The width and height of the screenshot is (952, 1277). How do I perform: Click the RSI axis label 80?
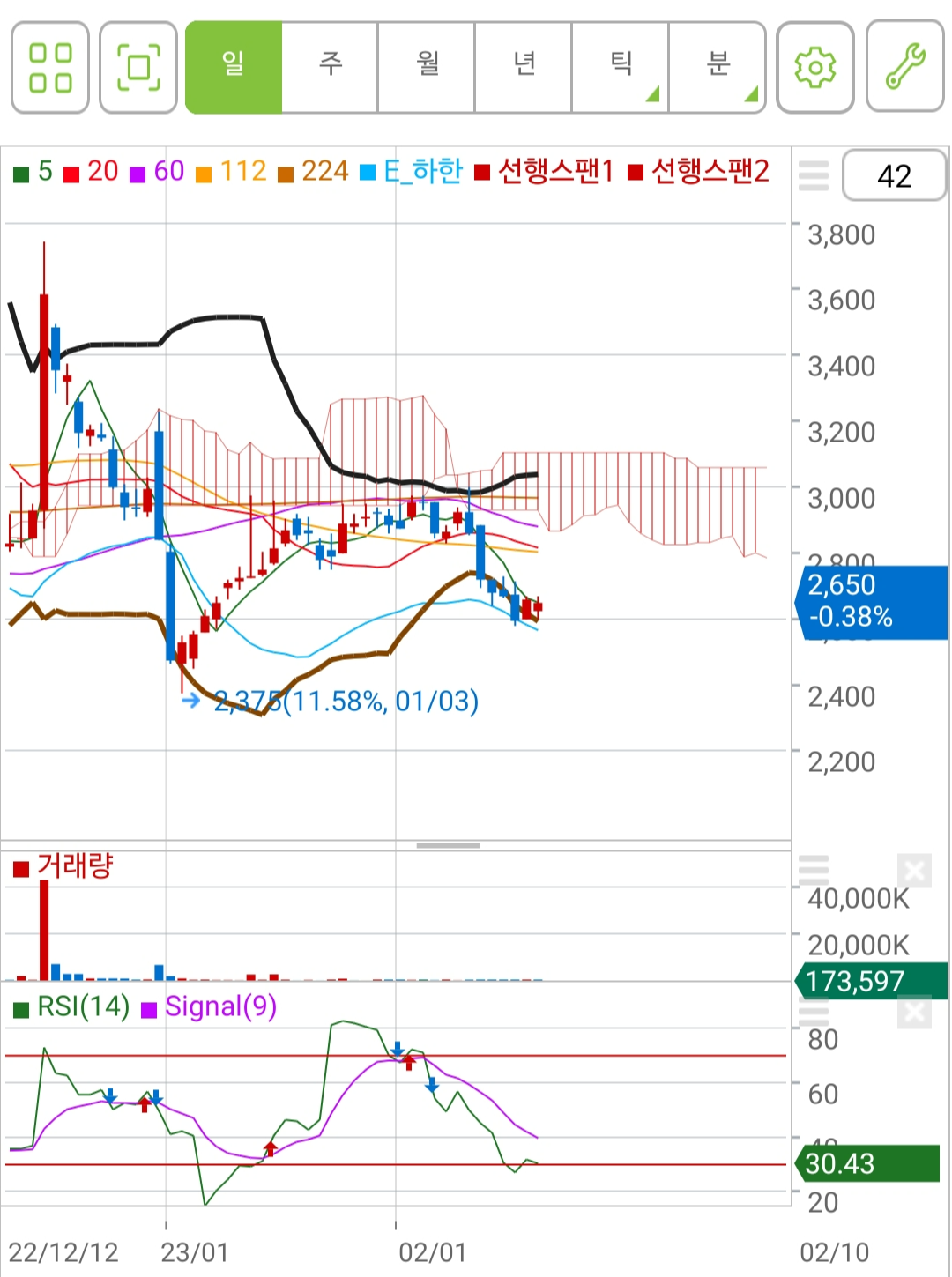point(823,1039)
